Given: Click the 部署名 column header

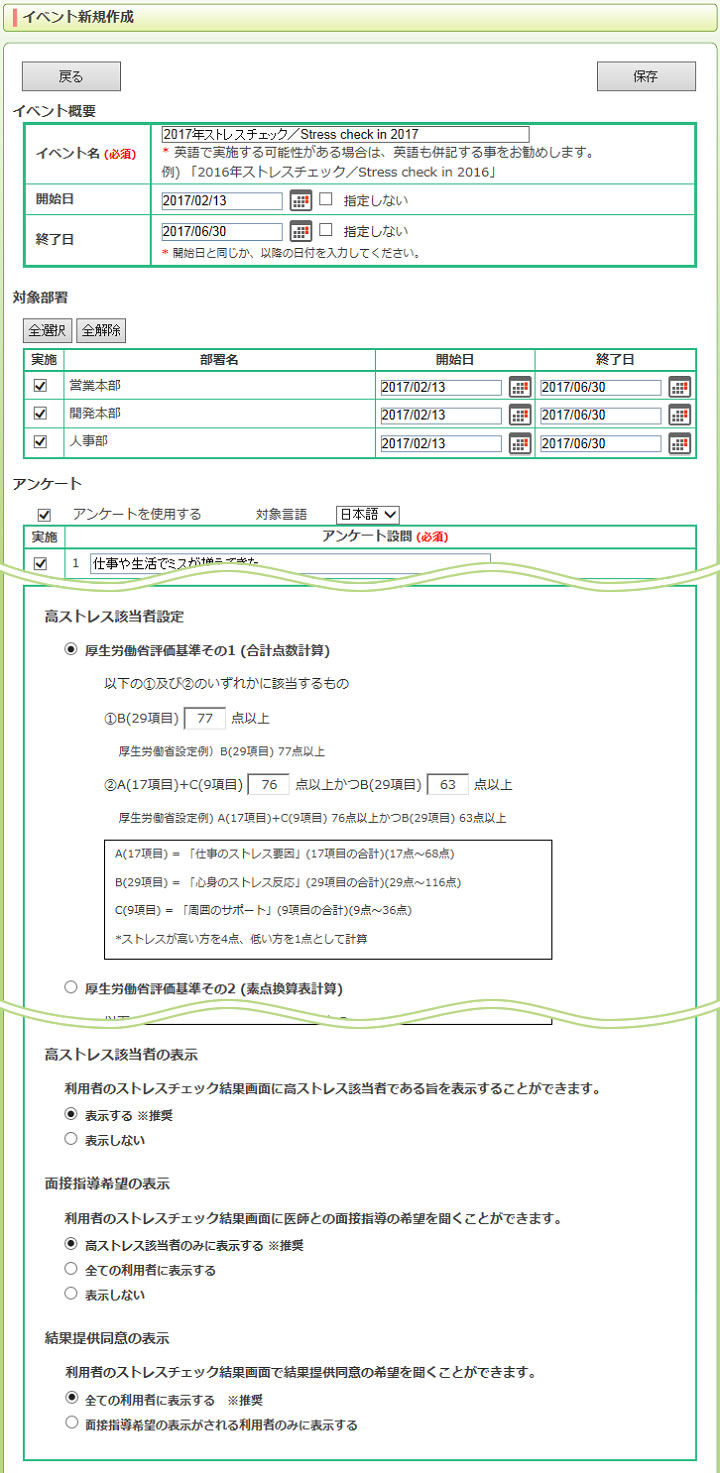Looking at the screenshot, I should point(219,360).
